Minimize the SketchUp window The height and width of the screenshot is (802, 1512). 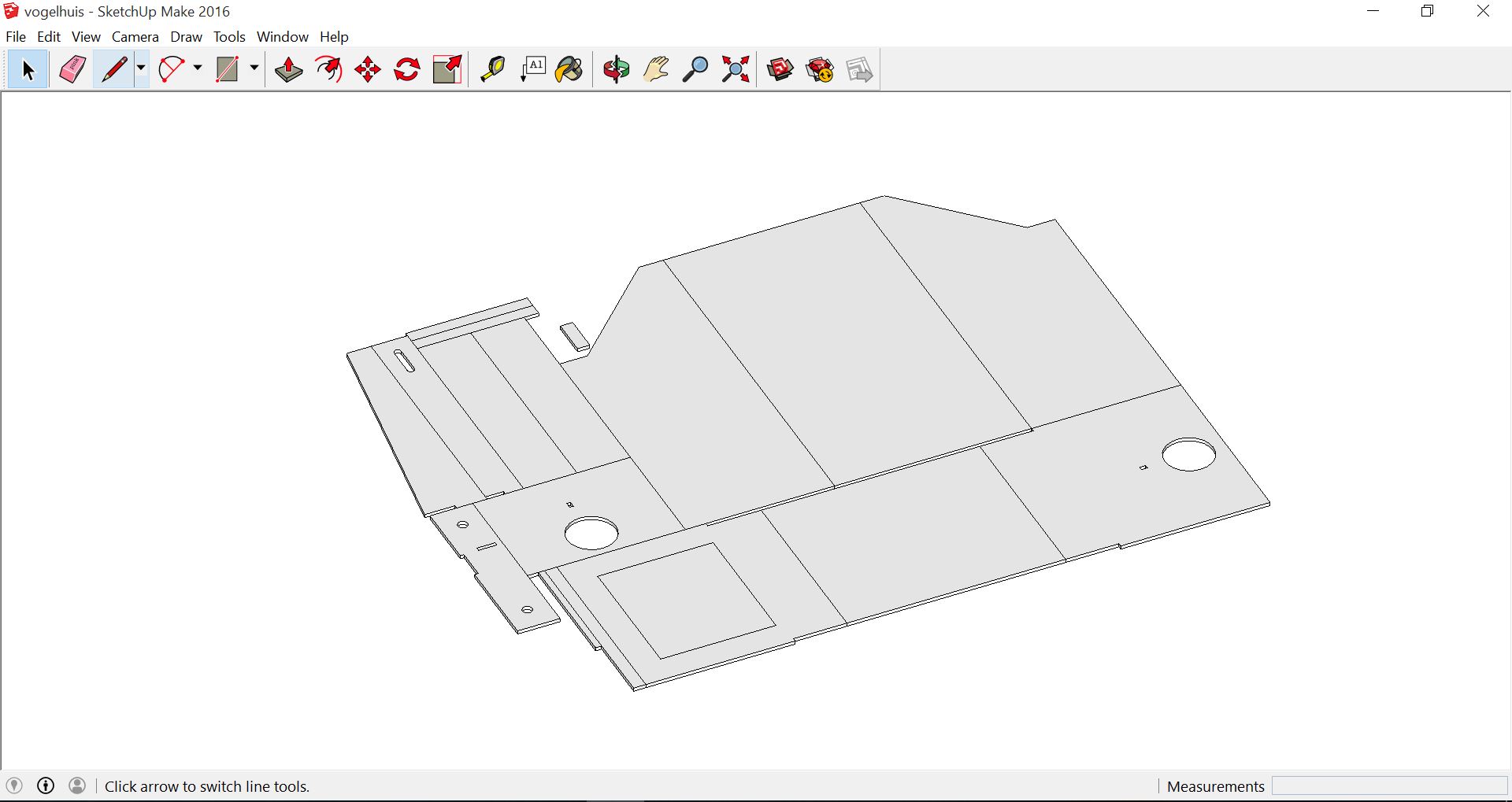pyautogui.click(x=1373, y=11)
